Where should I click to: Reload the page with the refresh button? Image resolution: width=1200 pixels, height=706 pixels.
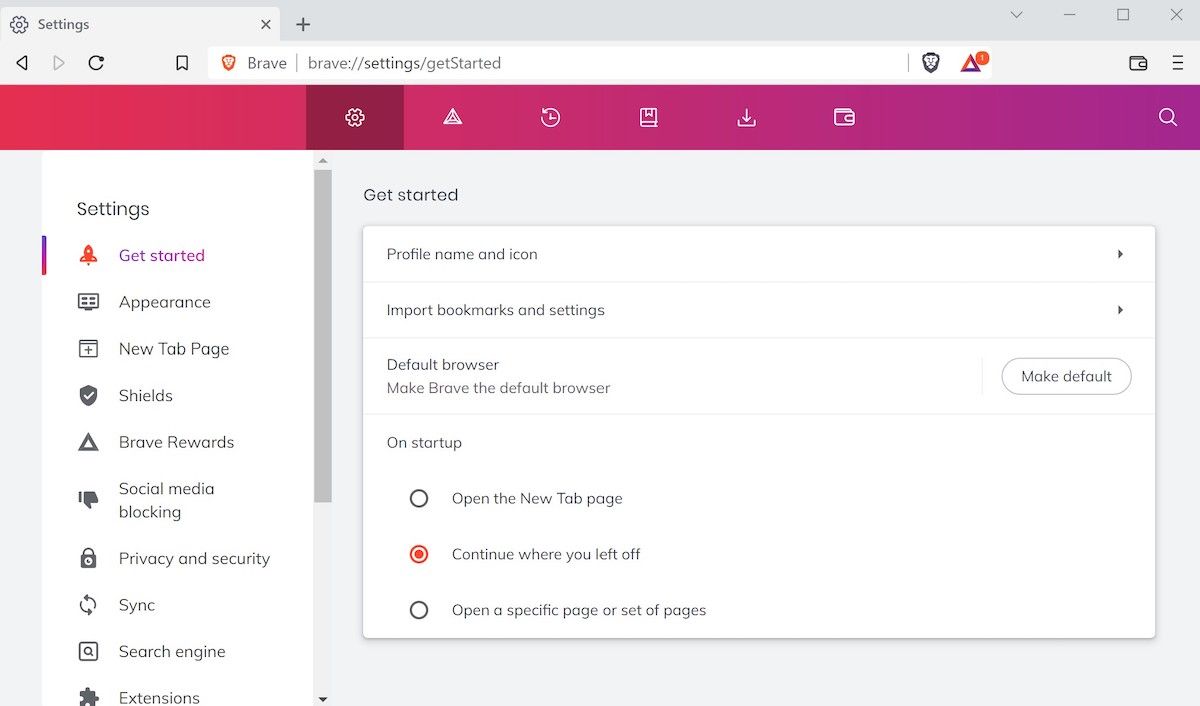coord(96,63)
